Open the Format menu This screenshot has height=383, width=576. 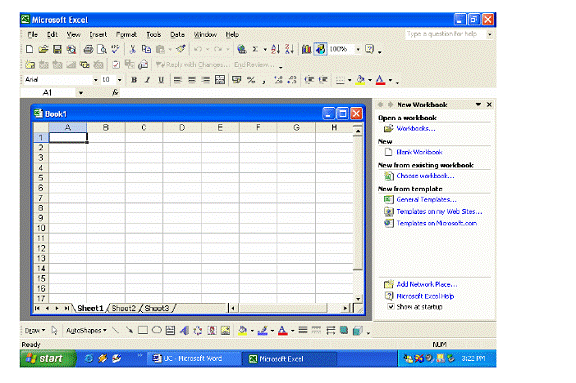(x=126, y=35)
